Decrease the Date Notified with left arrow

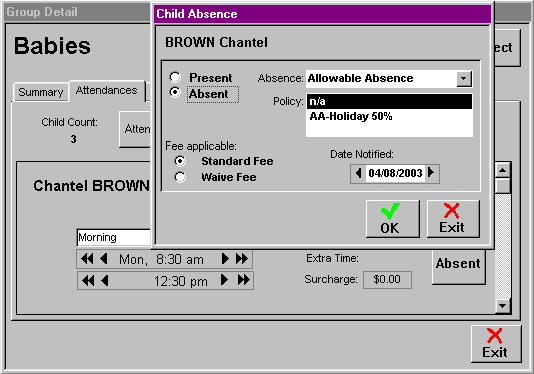click(358, 173)
